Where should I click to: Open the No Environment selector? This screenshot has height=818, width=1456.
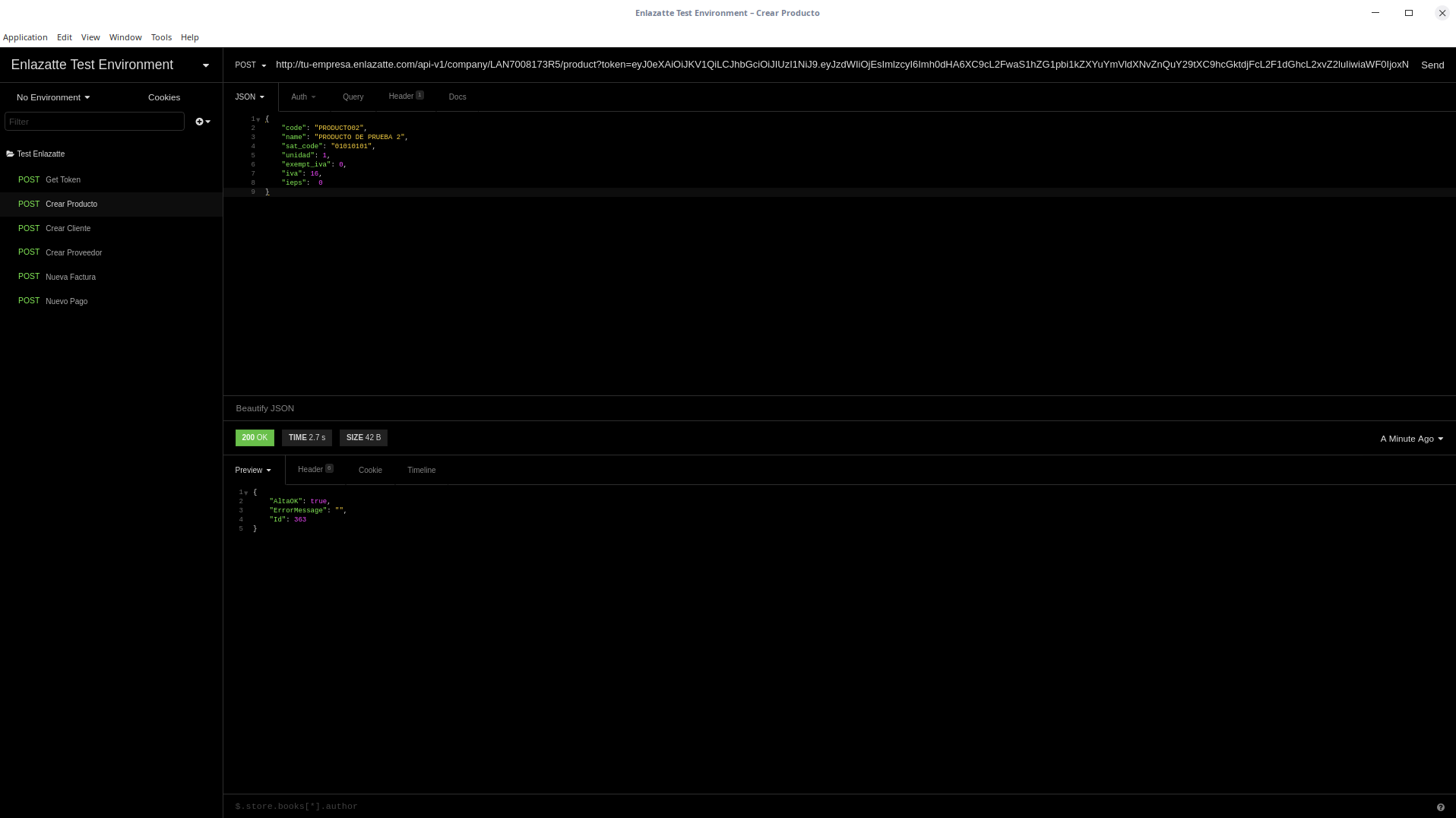coord(52,97)
